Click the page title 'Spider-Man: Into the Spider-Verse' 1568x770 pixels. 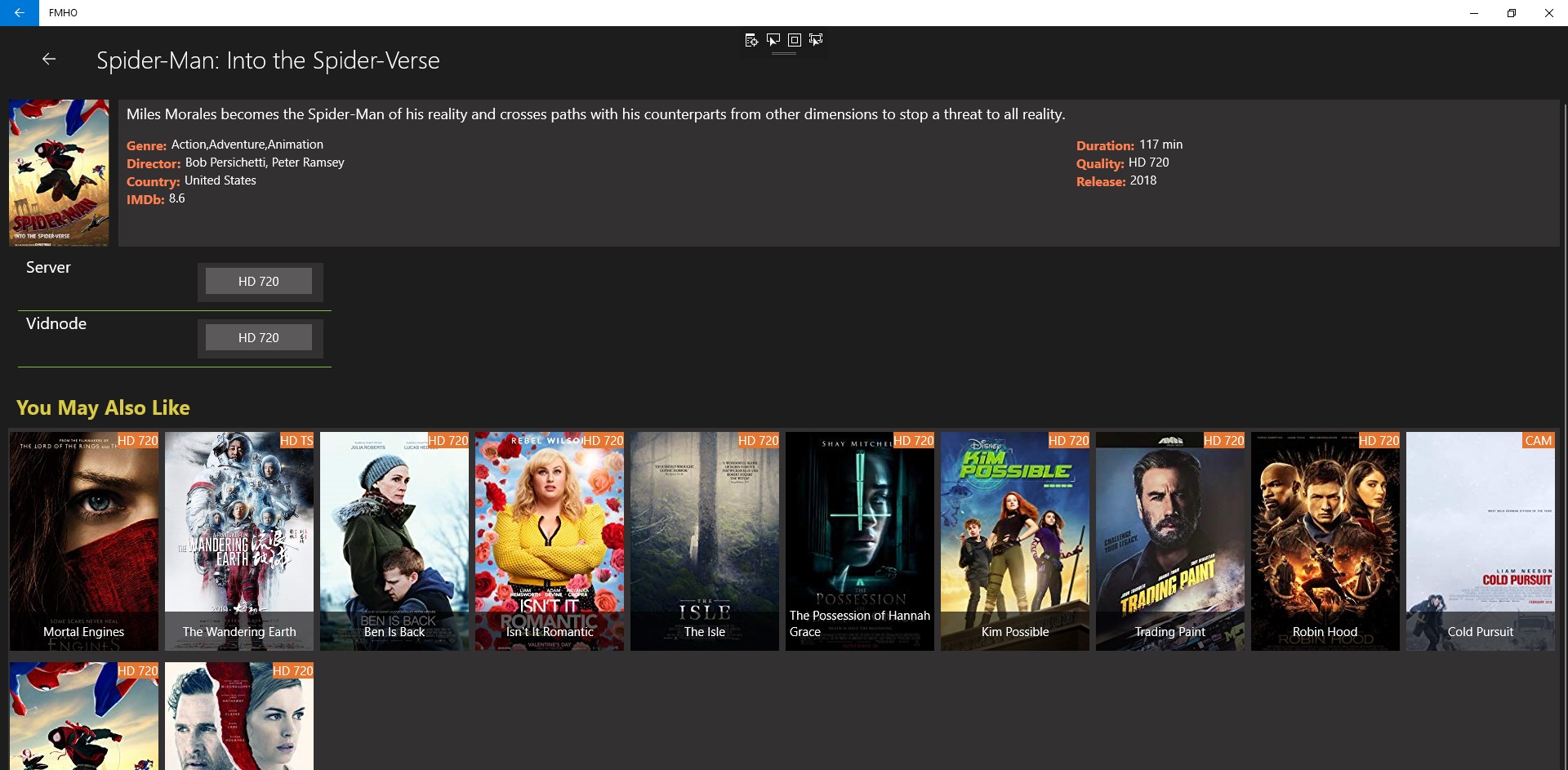click(268, 60)
